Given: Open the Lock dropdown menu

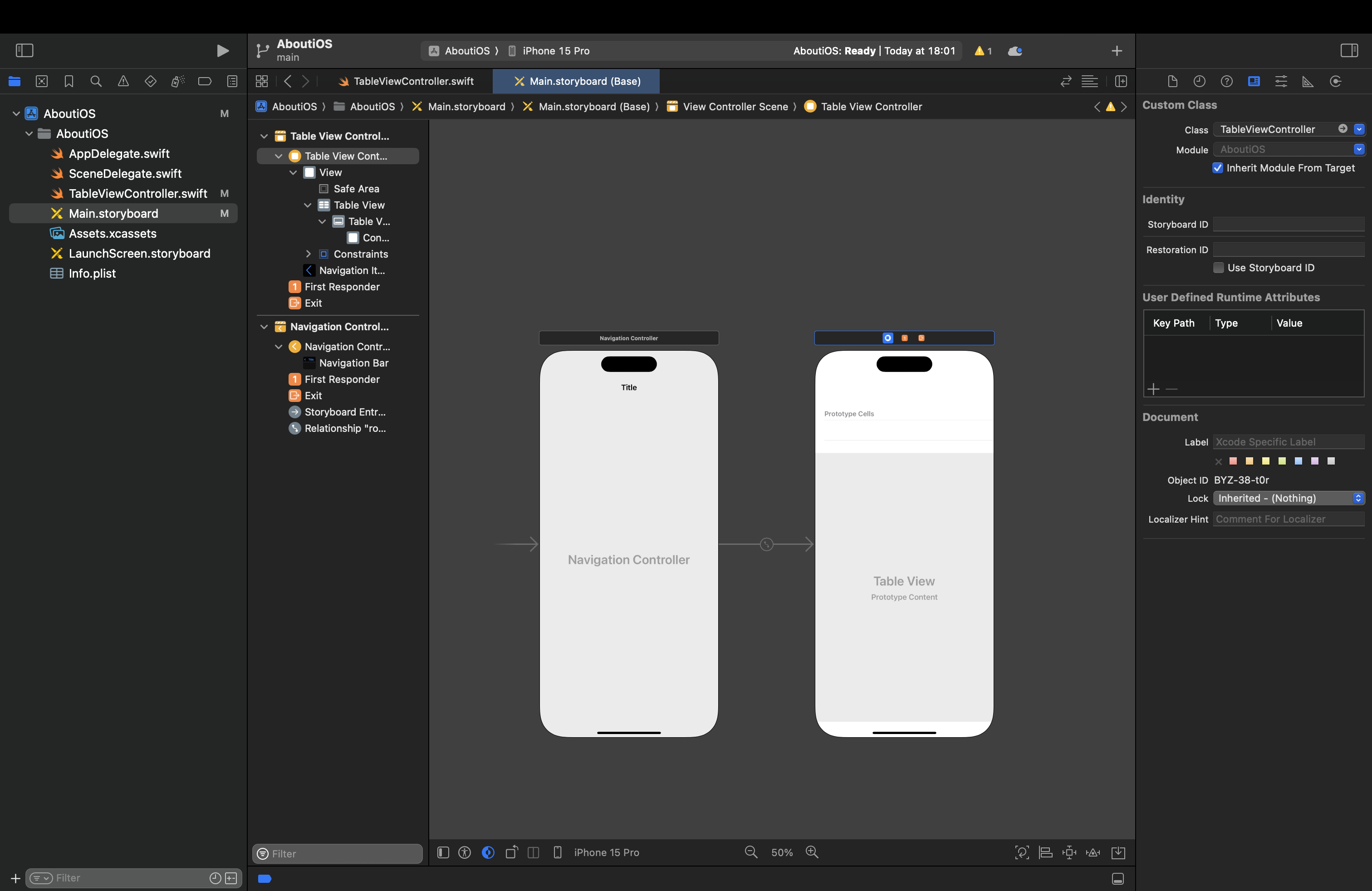Looking at the screenshot, I should pos(1289,498).
